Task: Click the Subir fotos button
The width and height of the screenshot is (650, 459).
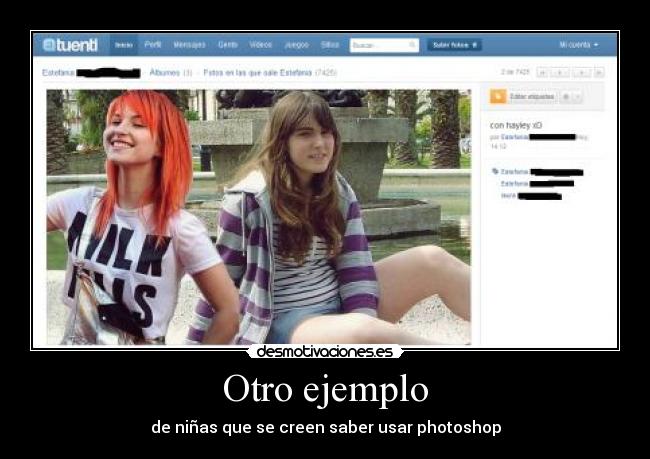Action: pos(454,45)
